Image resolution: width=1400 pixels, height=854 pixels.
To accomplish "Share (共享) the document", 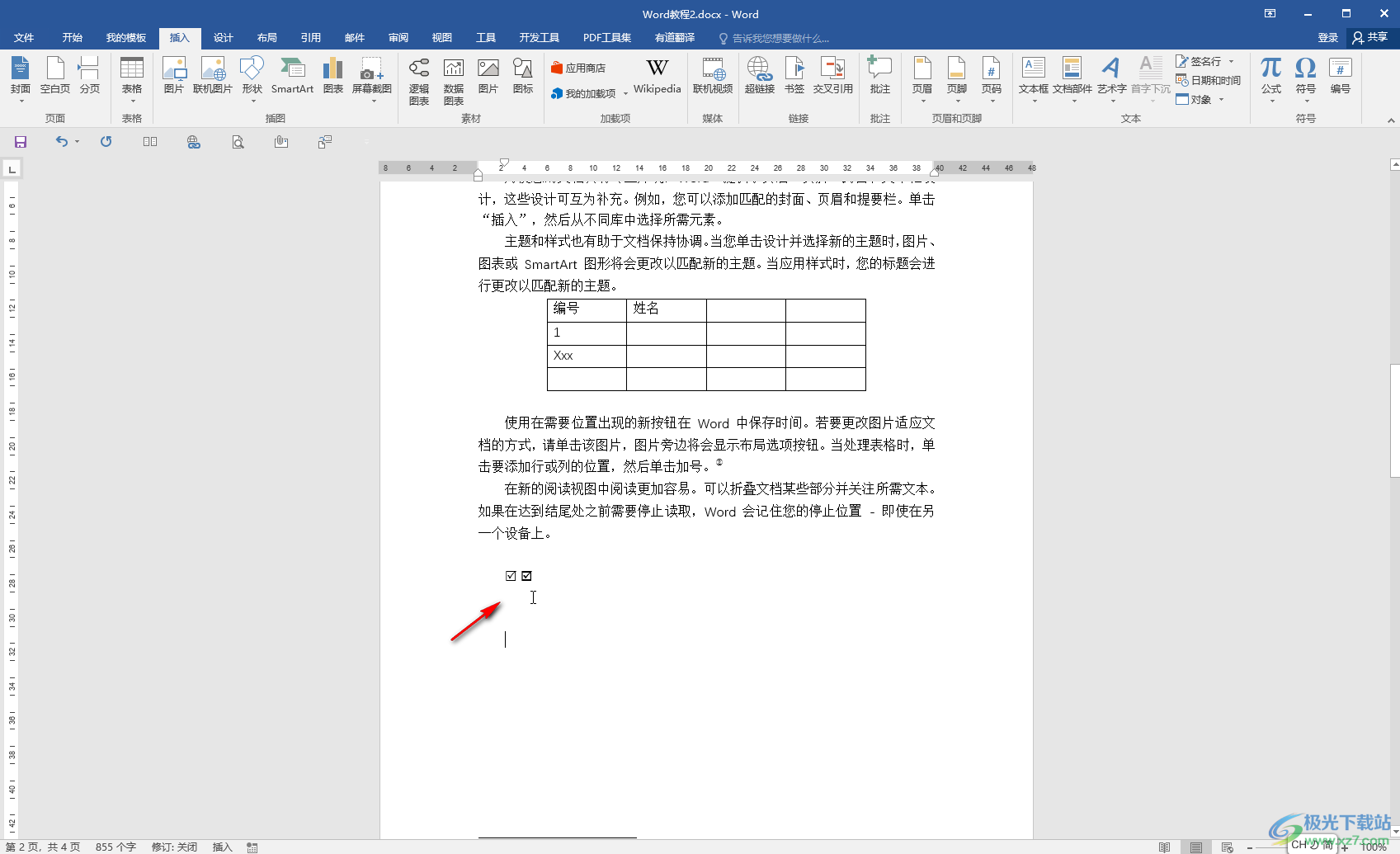I will (x=1370, y=38).
